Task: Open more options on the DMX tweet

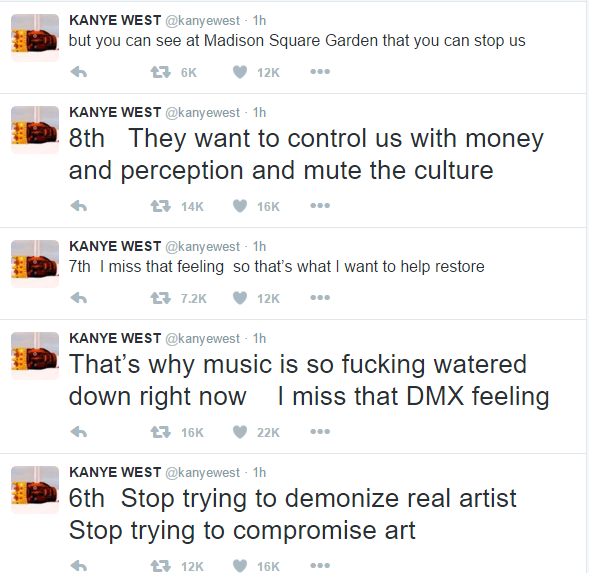Action: (320, 431)
